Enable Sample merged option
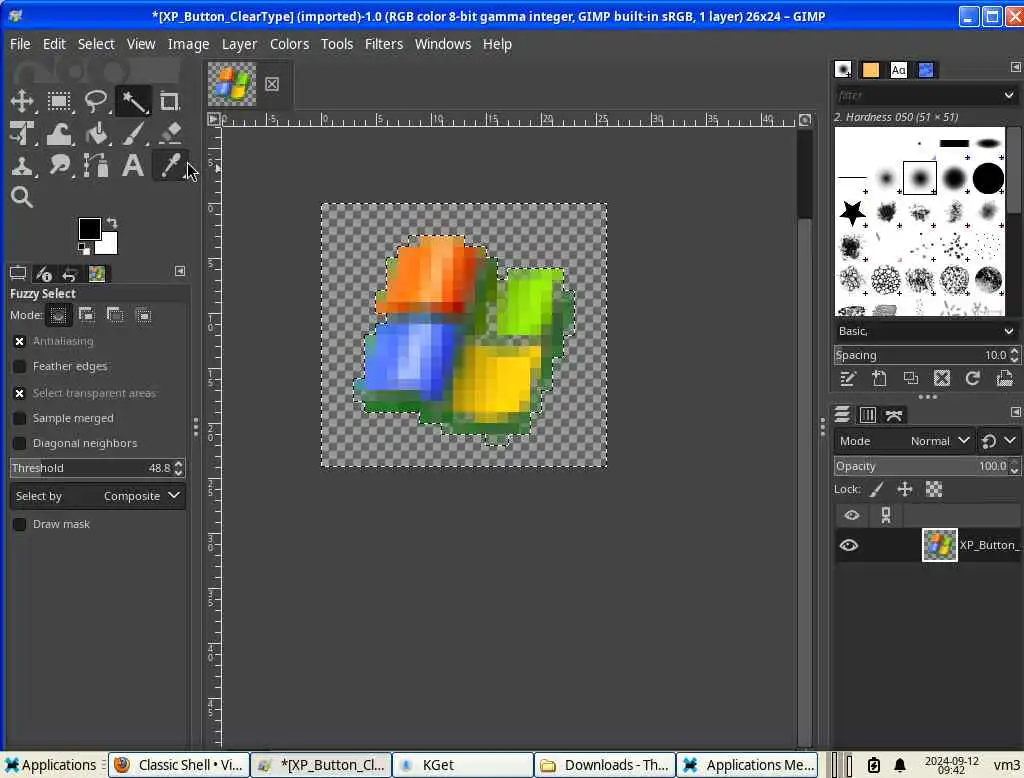This screenshot has height=778, width=1024. click(x=20, y=418)
